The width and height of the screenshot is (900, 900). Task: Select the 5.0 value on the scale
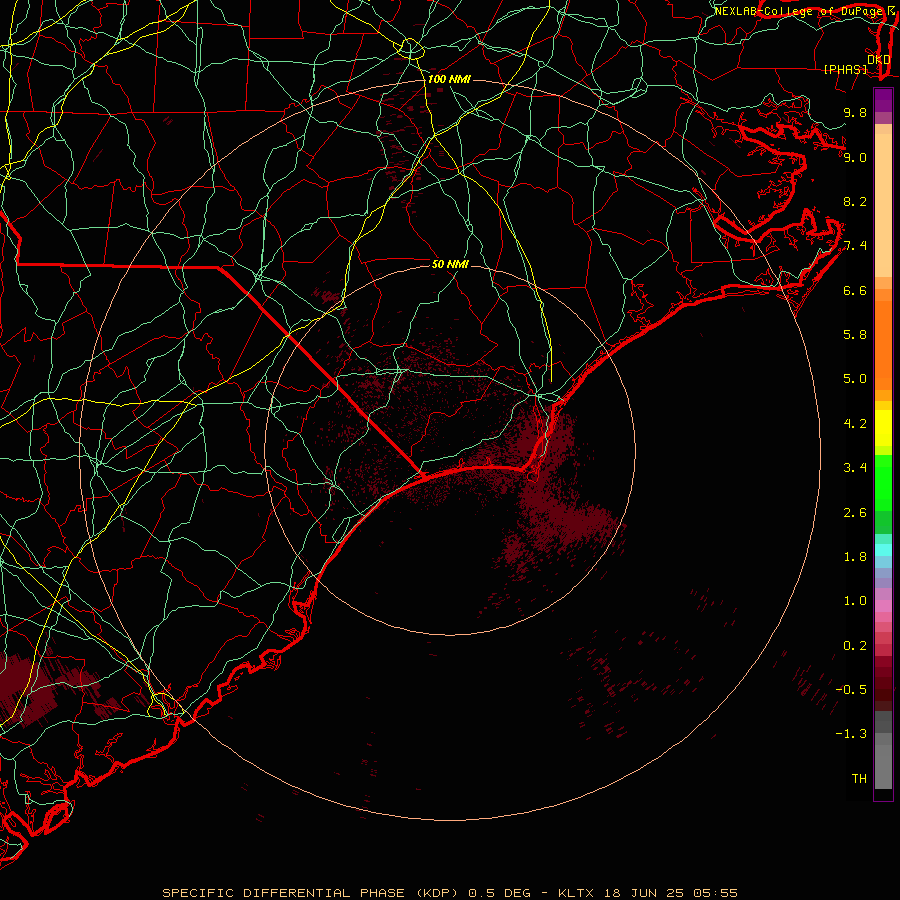pyautogui.click(x=855, y=379)
